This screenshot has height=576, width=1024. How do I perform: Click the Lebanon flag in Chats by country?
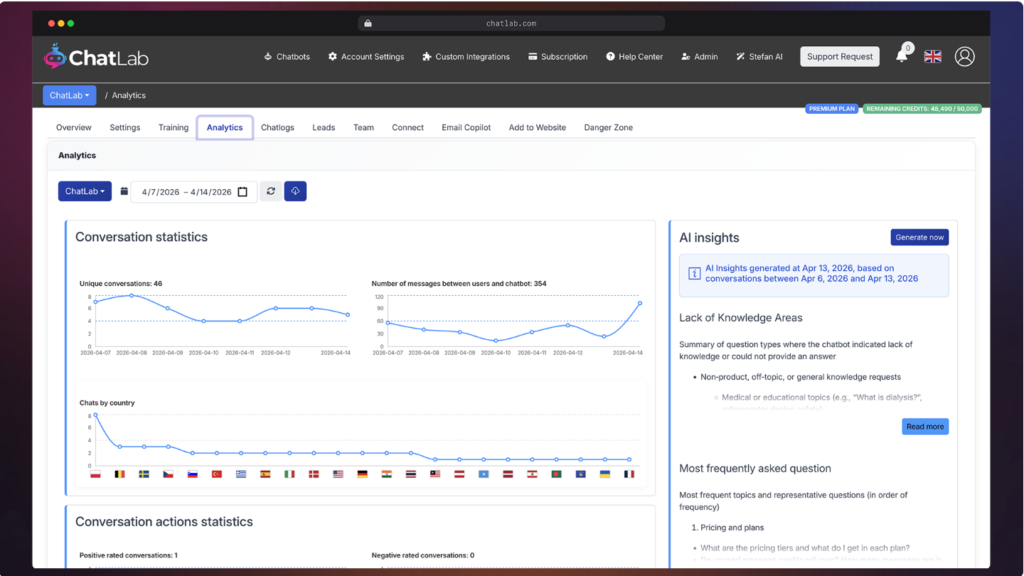[532, 474]
